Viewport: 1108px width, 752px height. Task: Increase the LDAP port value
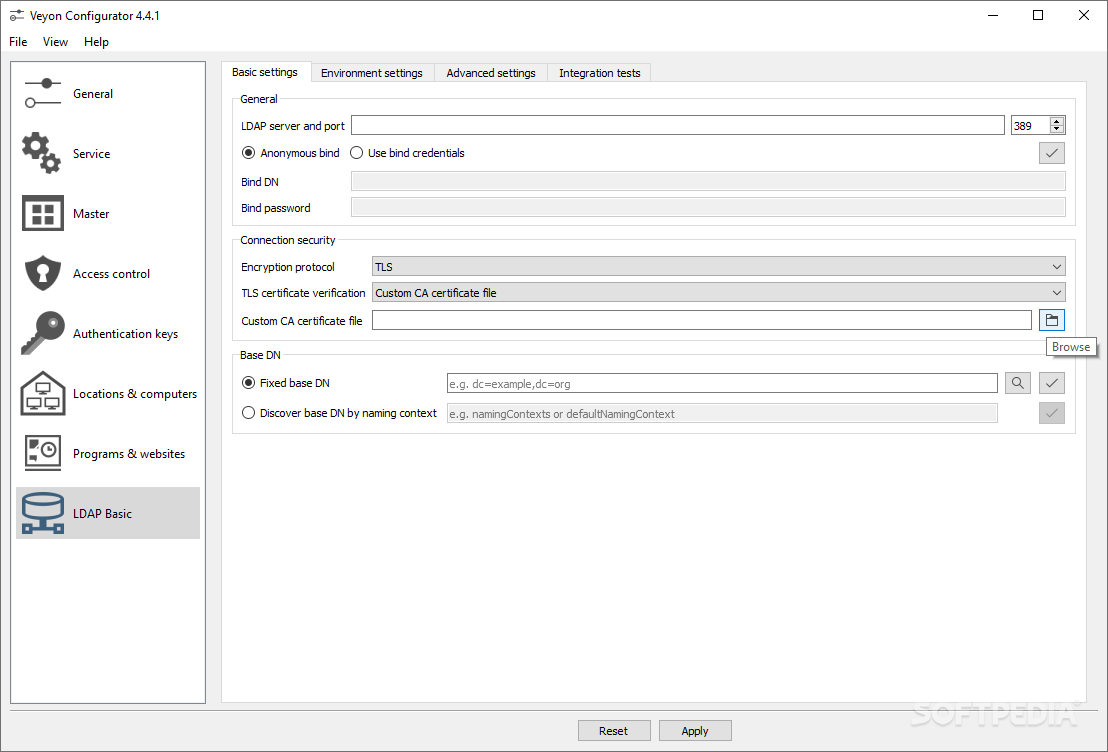1056,121
